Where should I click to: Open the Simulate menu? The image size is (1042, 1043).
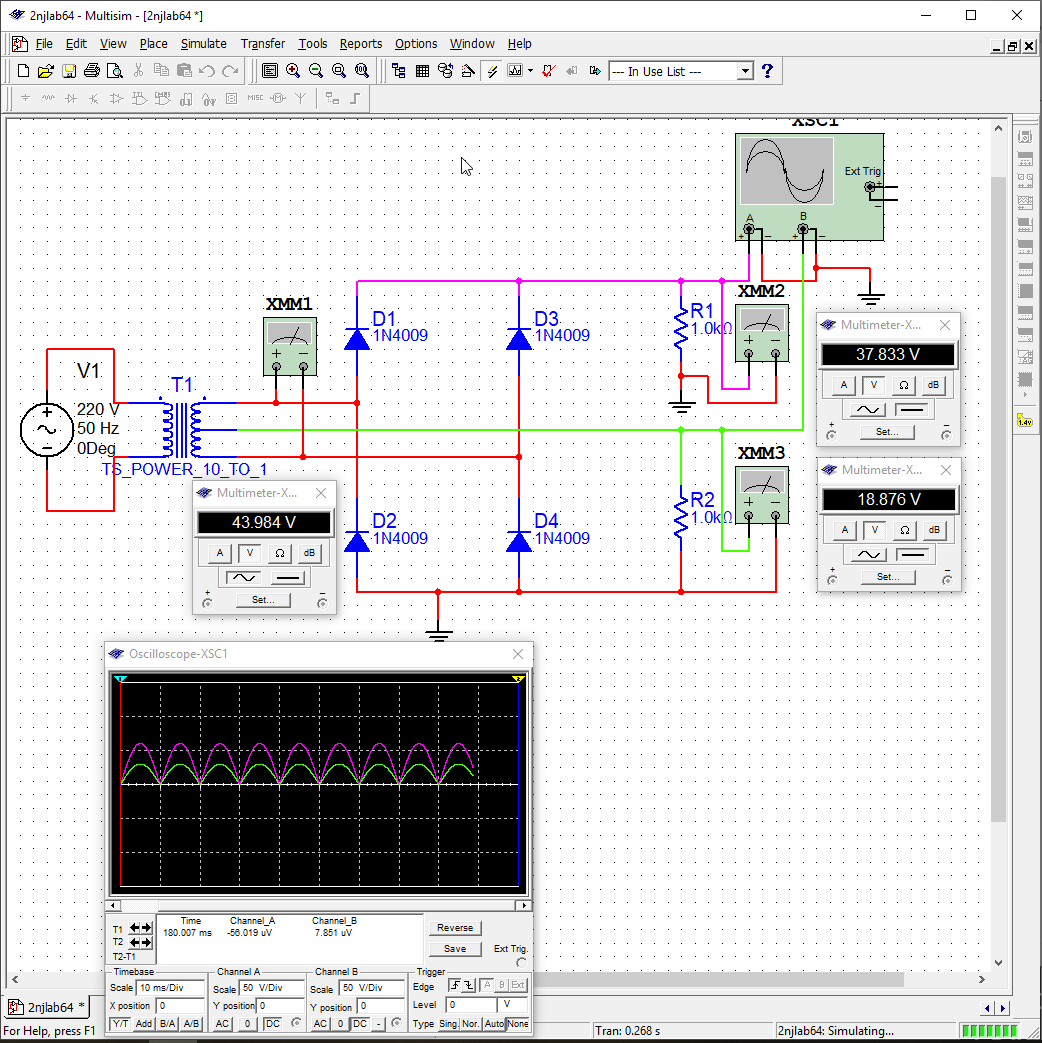point(204,44)
